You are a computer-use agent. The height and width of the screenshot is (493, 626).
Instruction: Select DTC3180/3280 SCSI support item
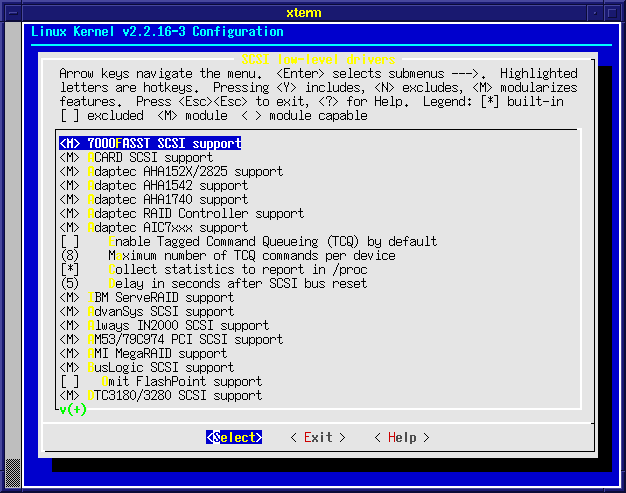pyautogui.click(x=174, y=395)
